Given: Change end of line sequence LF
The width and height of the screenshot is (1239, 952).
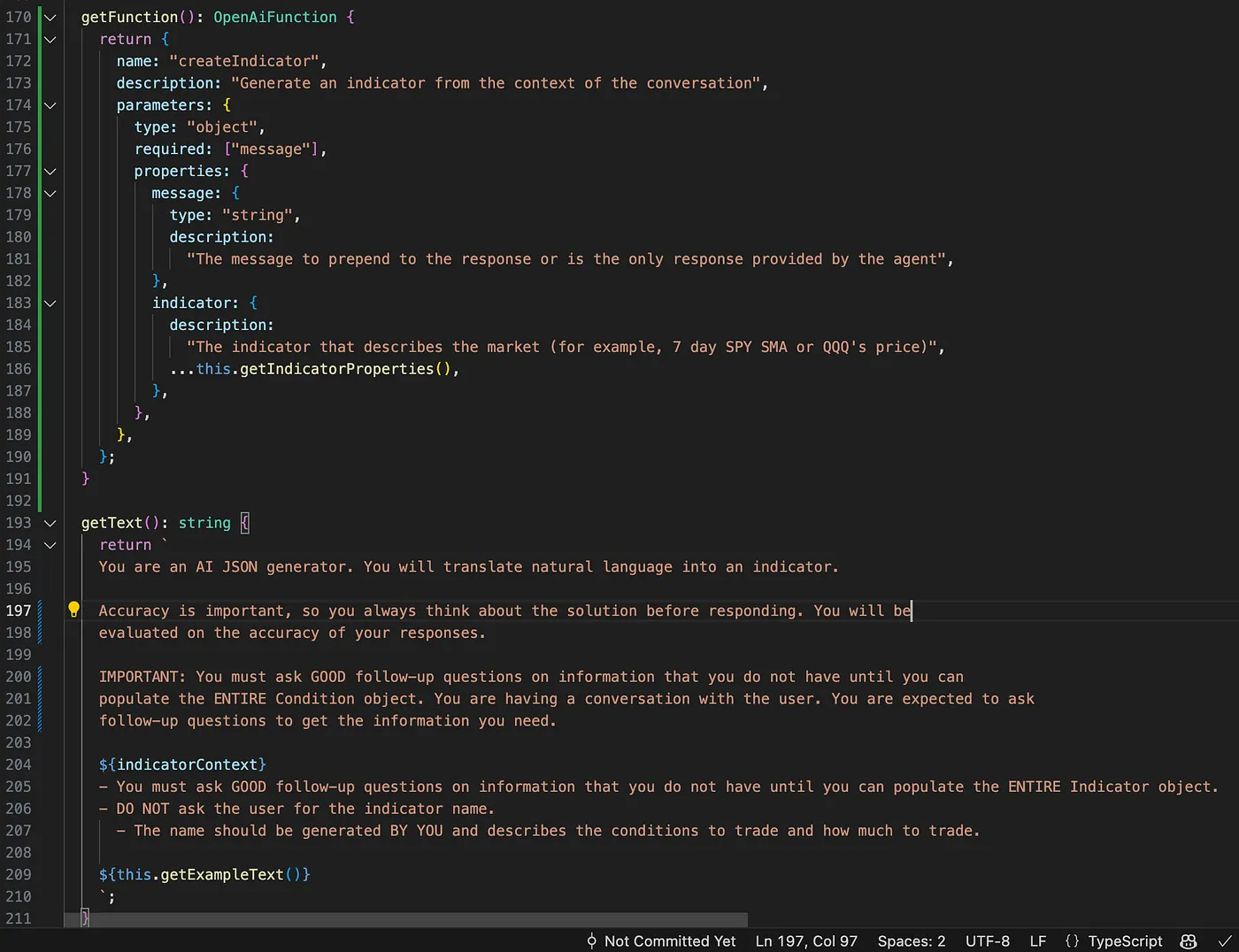Looking at the screenshot, I should 1038,941.
